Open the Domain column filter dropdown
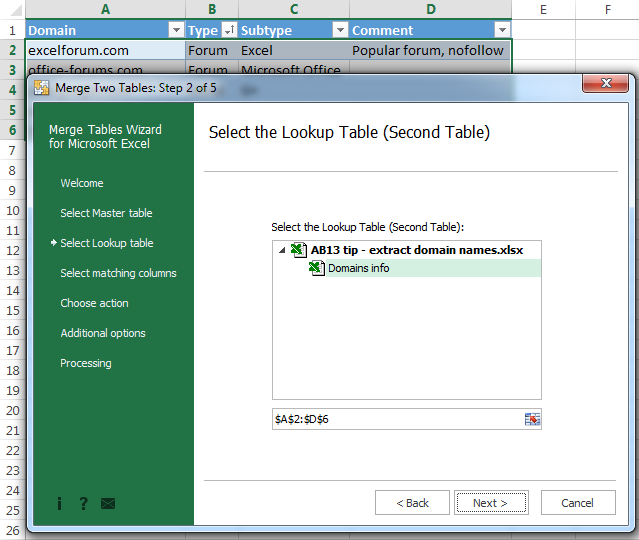This screenshot has height=540, width=639. pyautogui.click(x=176, y=30)
